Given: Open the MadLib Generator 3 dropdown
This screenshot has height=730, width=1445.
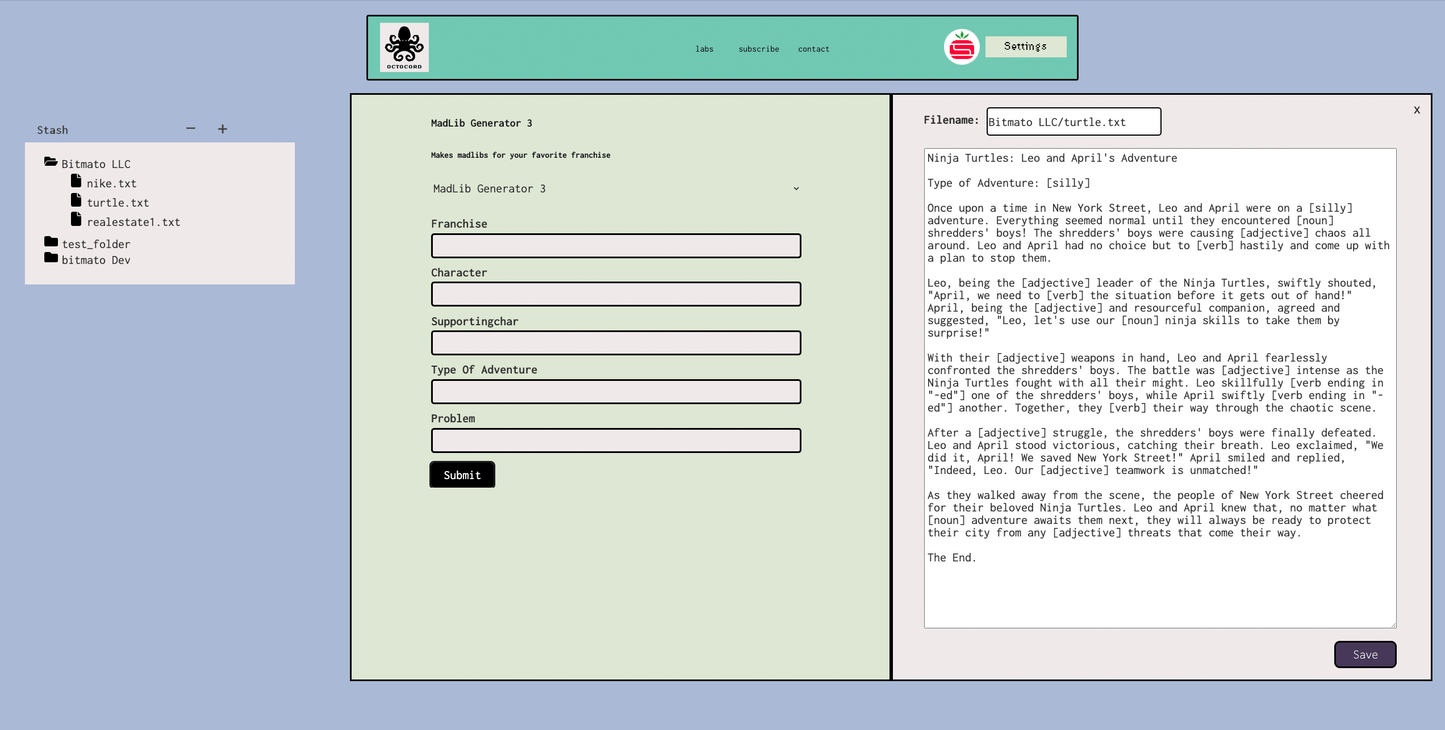Looking at the screenshot, I should coord(615,189).
